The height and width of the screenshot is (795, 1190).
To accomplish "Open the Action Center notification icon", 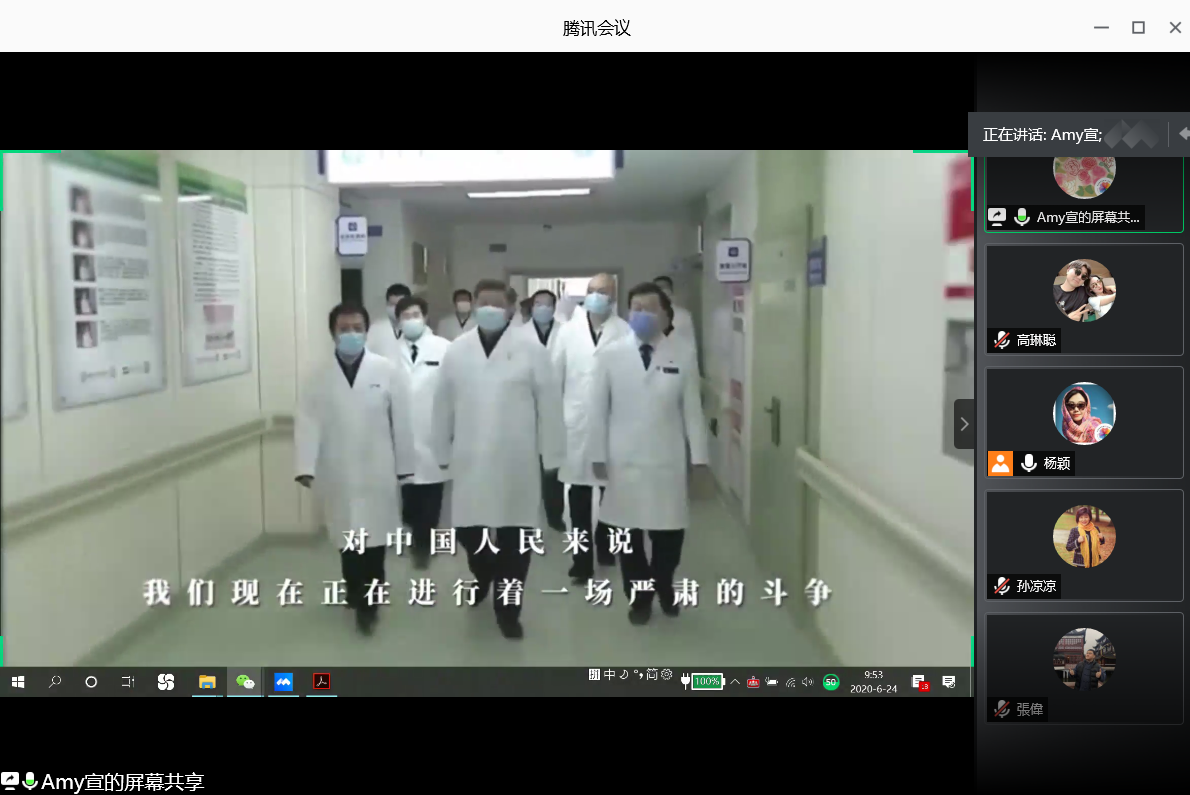I will [x=949, y=682].
